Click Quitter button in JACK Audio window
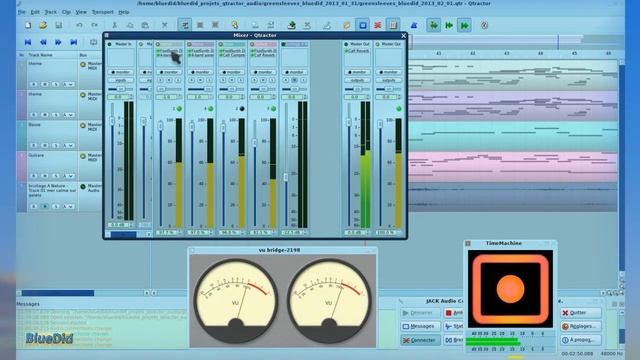Image resolution: width=640 pixels, height=360 pixels. point(580,313)
